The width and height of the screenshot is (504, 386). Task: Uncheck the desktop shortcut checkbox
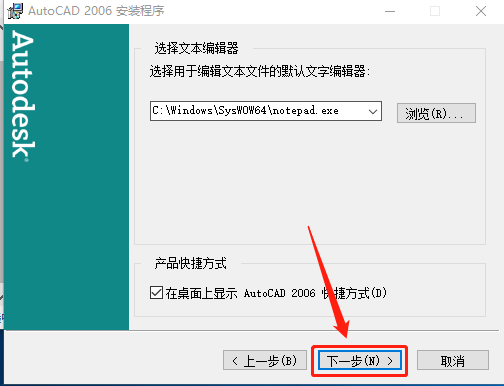pyautogui.click(x=156, y=293)
